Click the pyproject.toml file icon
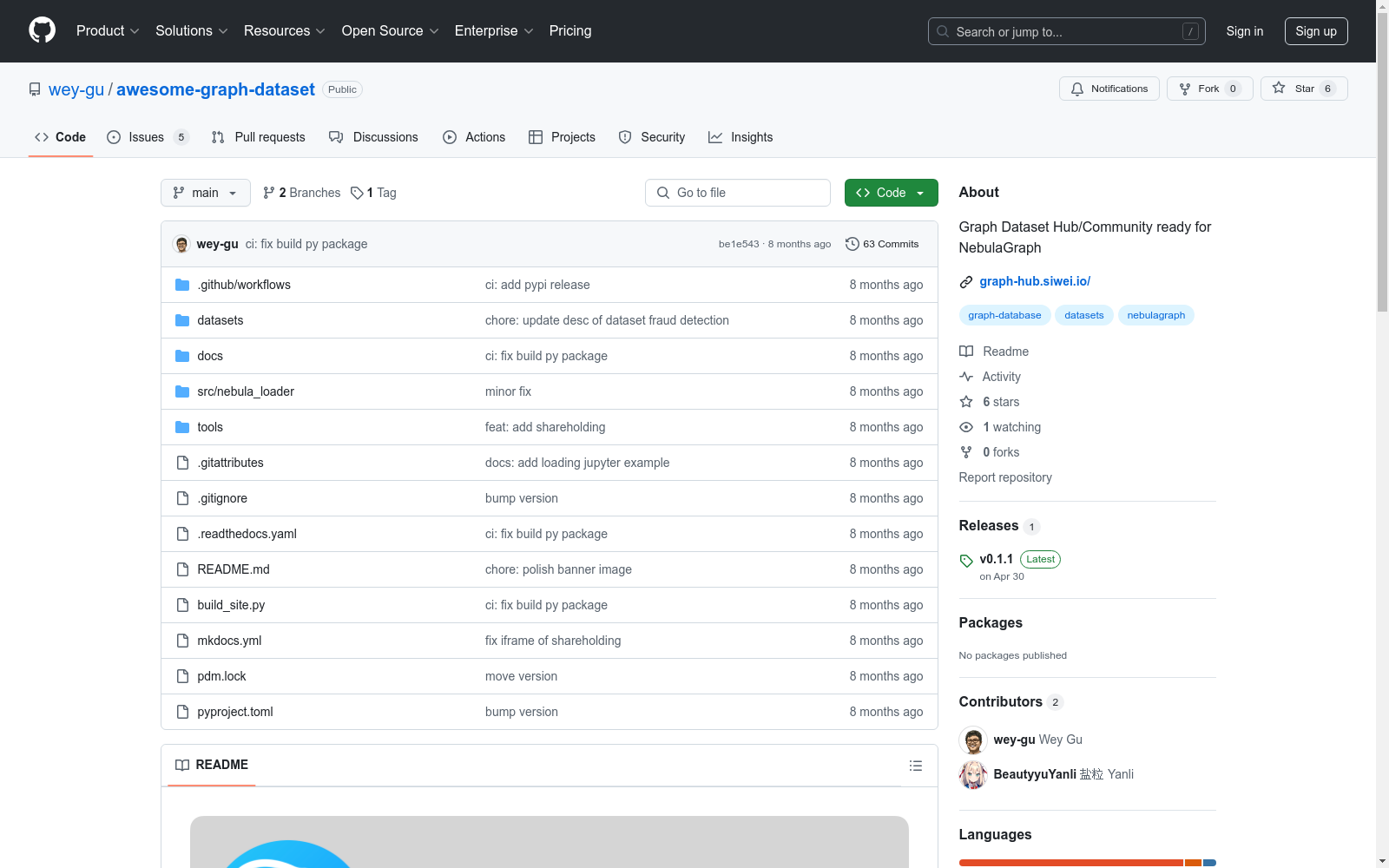The image size is (1389, 868). (x=182, y=712)
